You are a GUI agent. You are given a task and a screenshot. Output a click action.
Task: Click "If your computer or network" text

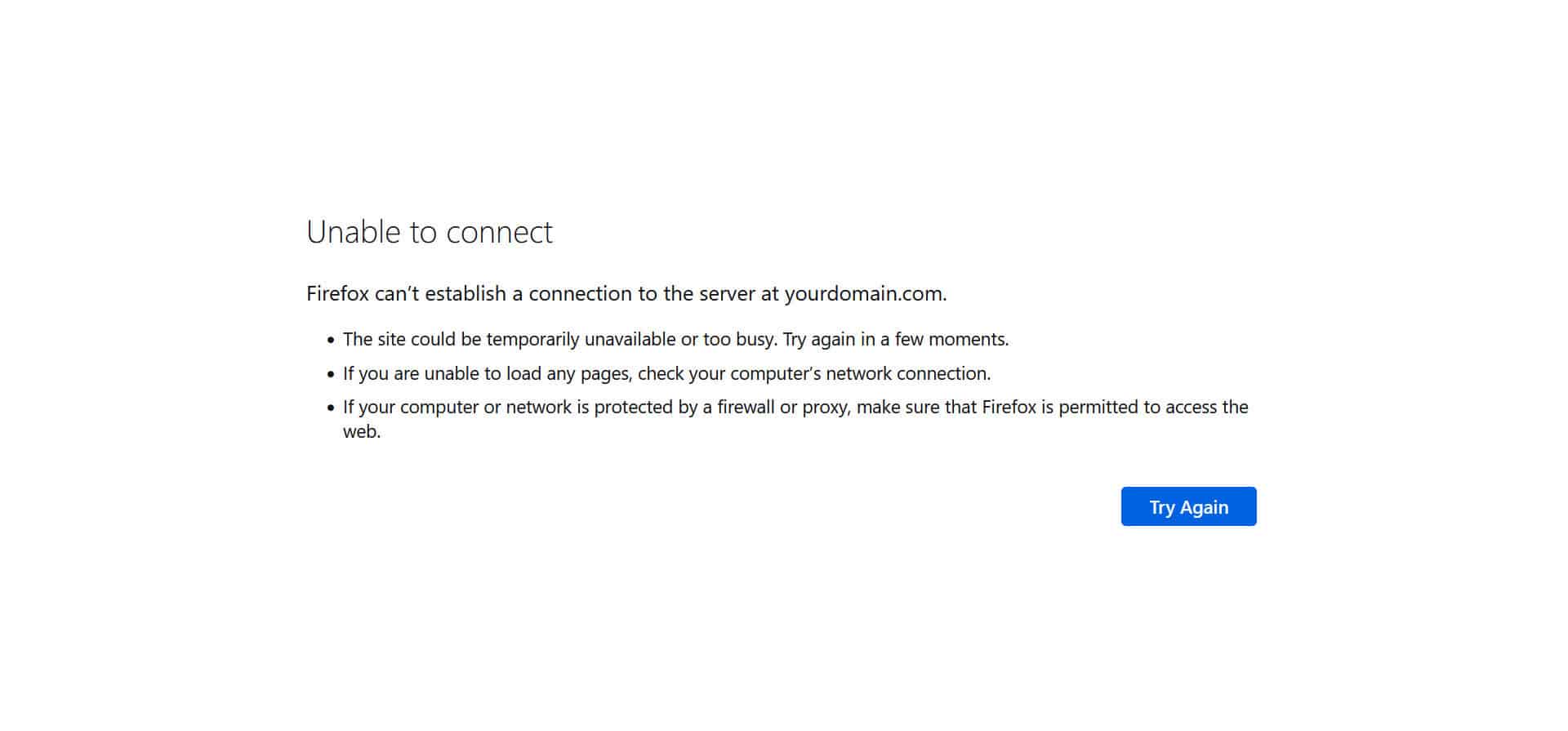tap(457, 408)
